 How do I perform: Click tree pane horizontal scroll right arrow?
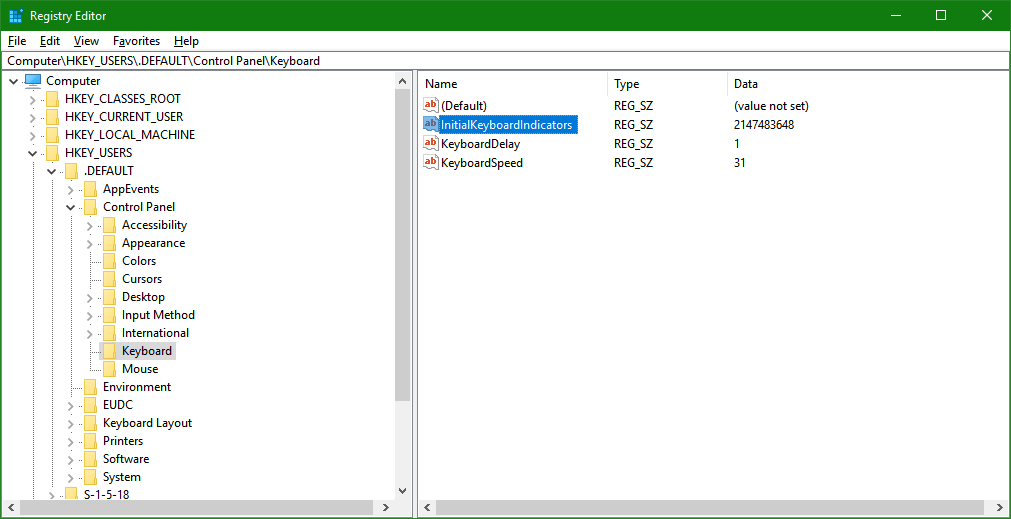pyautogui.click(x=386, y=507)
